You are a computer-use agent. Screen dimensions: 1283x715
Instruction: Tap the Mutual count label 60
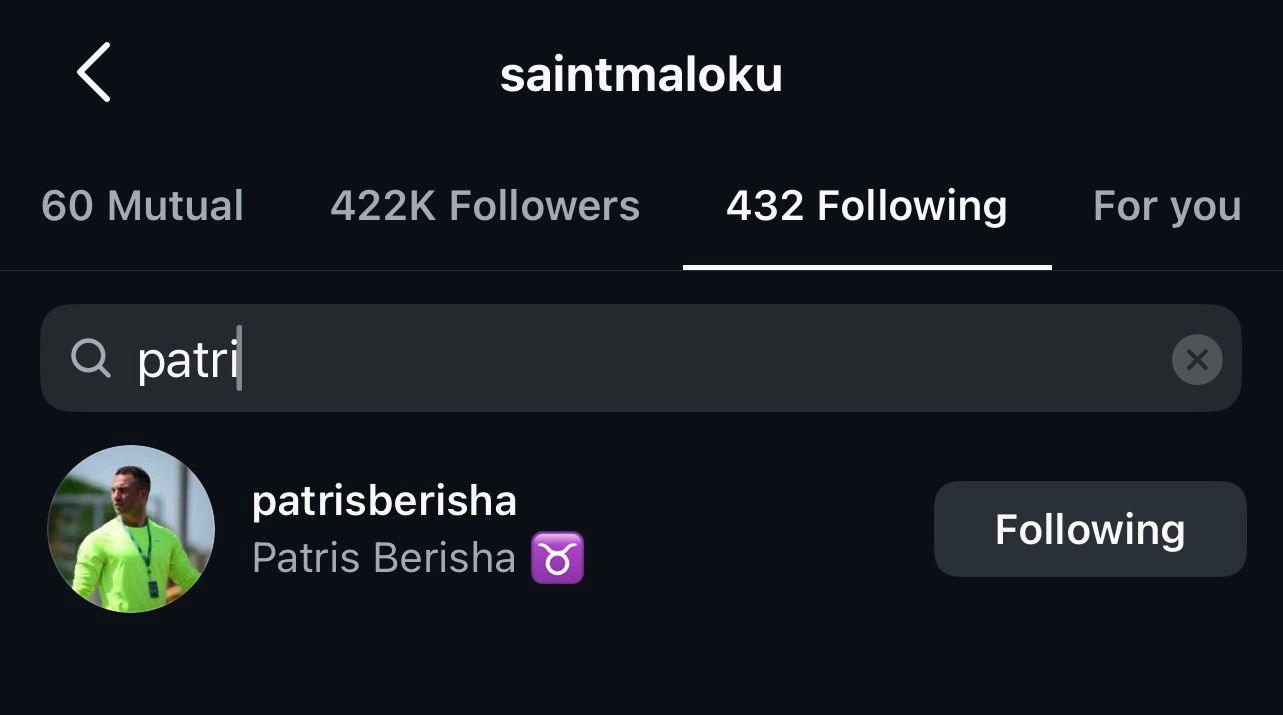tap(68, 206)
